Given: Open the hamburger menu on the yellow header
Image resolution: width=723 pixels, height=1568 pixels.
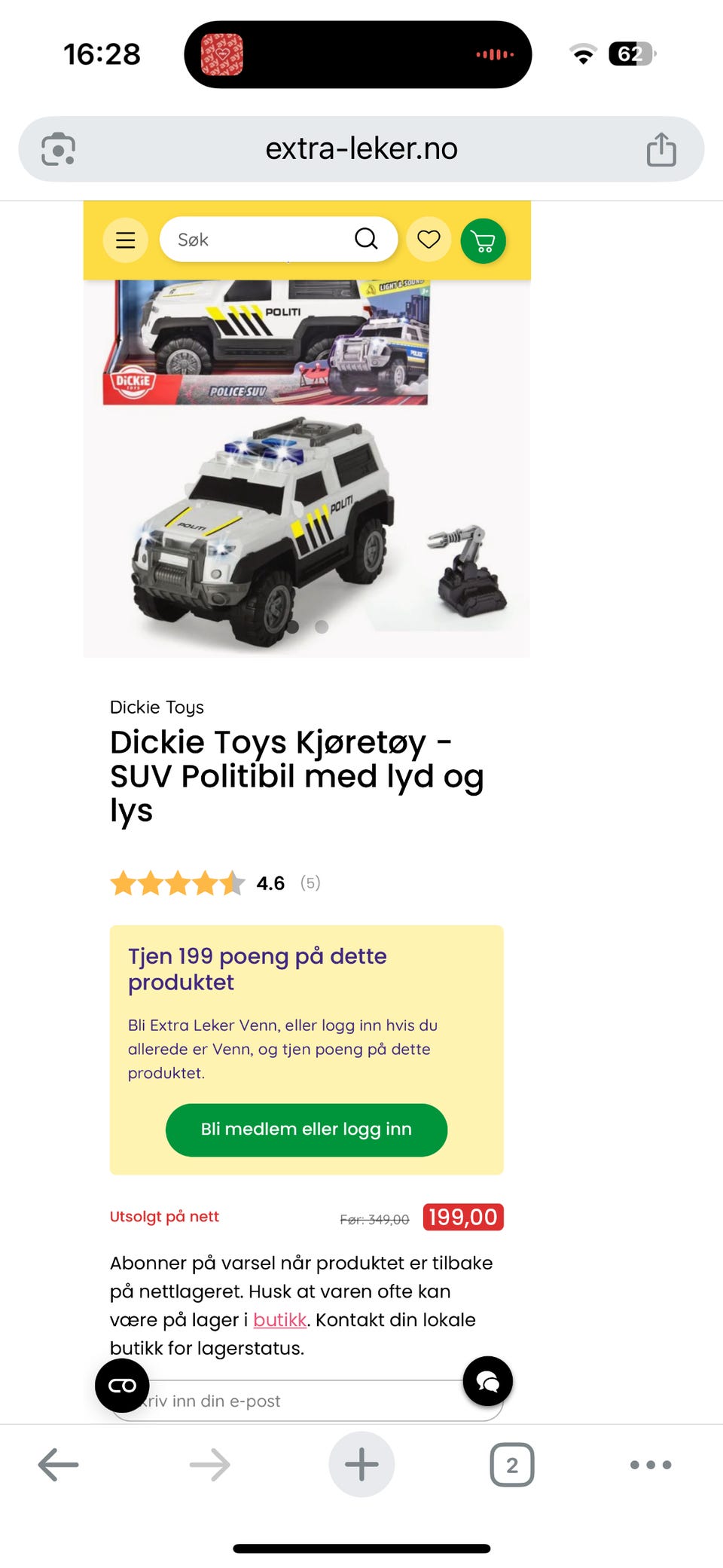Looking at the screenshot, I should (x=125, y=240).
